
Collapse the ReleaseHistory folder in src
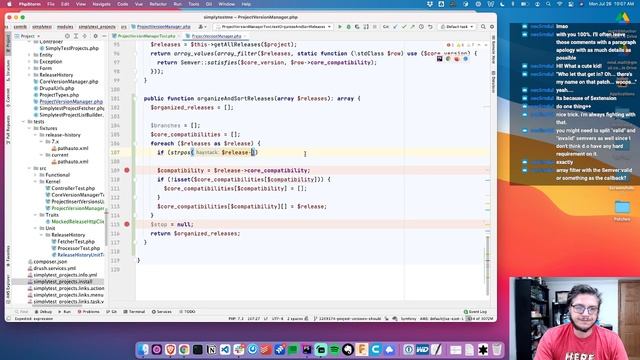tap(30, 75)
